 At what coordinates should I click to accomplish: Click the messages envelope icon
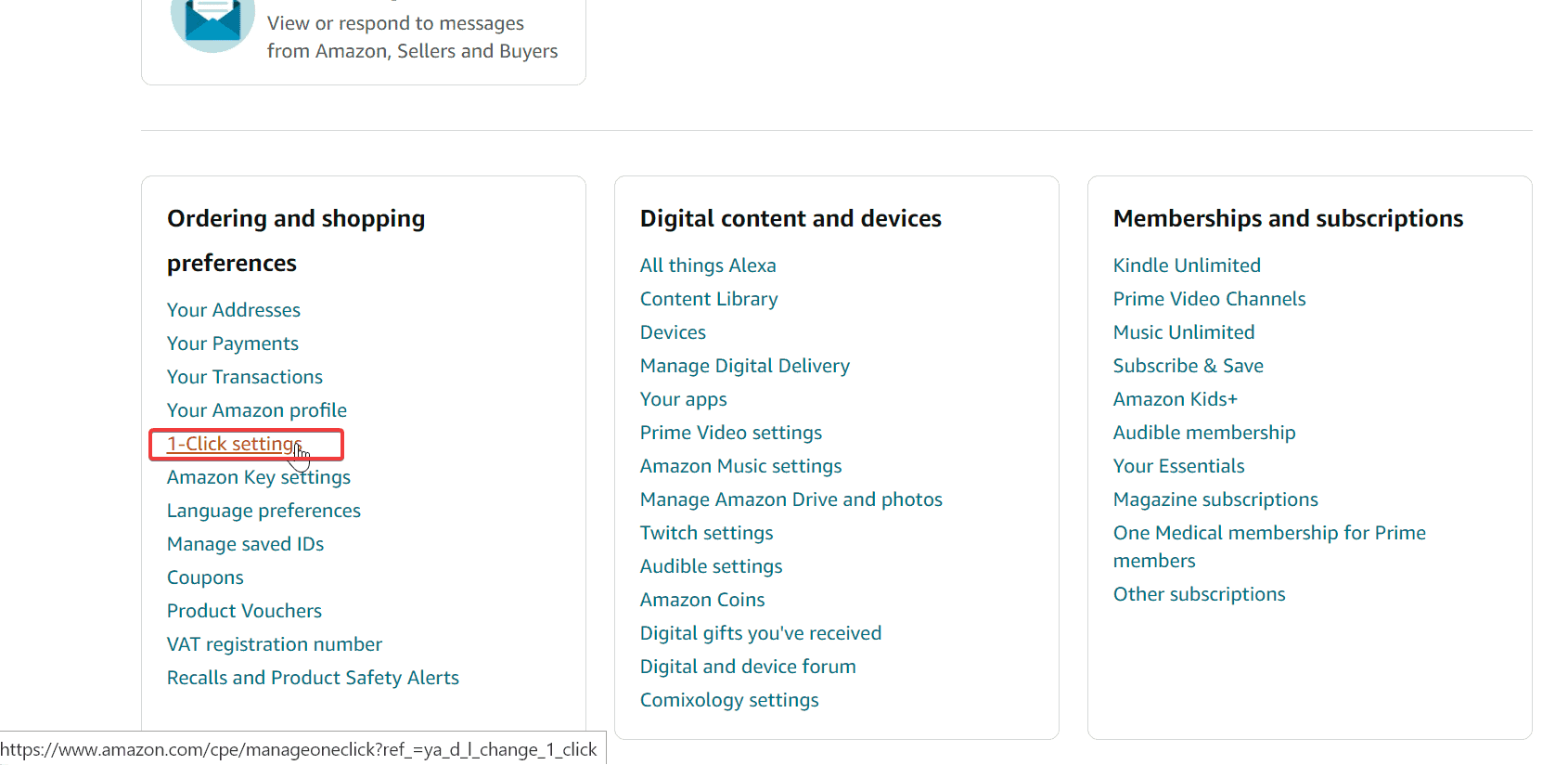click(212, 20)
